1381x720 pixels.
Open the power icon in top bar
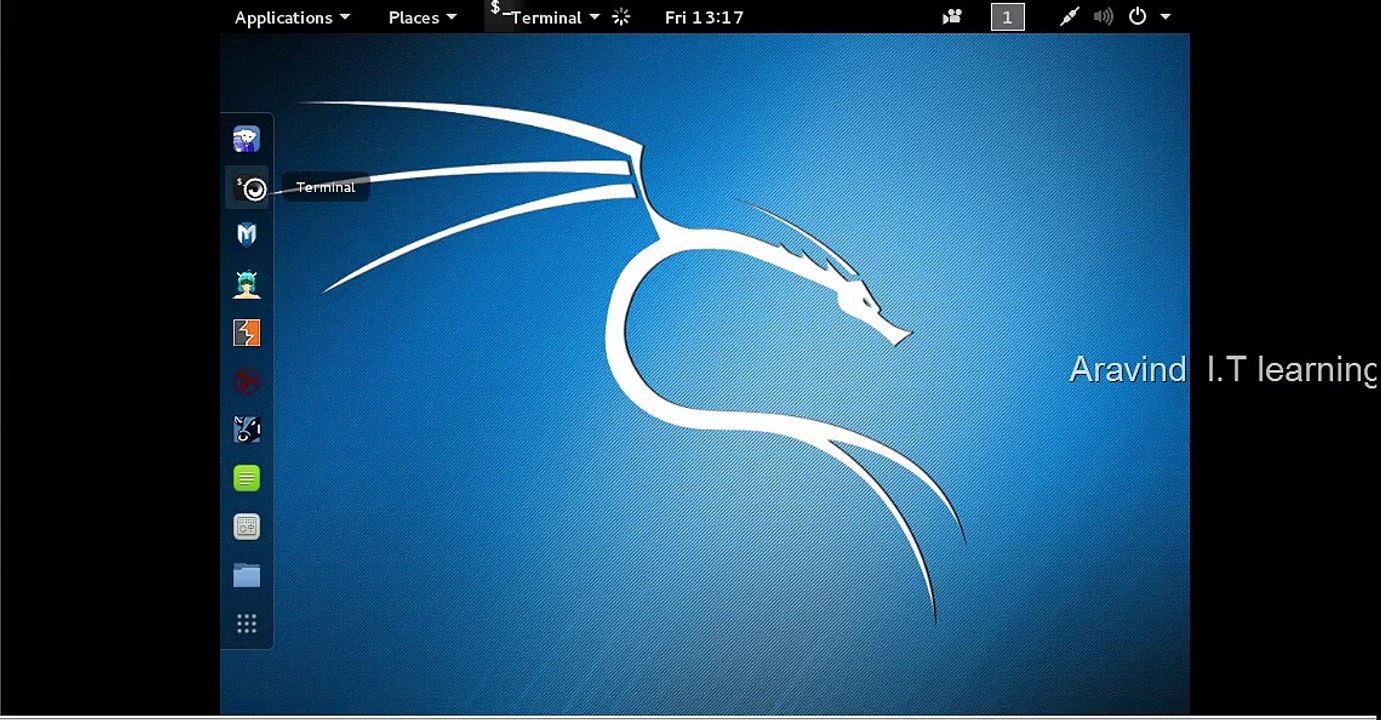[x=1137, y=17]
